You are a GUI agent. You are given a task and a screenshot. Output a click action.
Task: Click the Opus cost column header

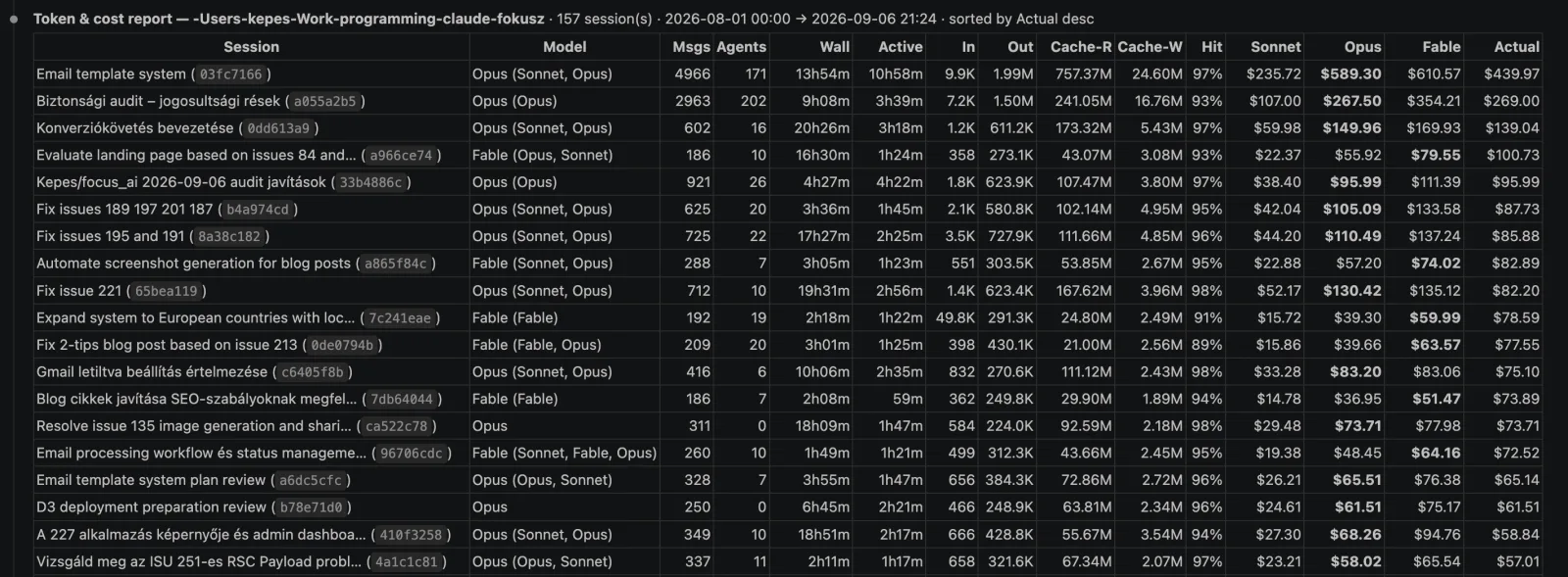point(1362,46)
